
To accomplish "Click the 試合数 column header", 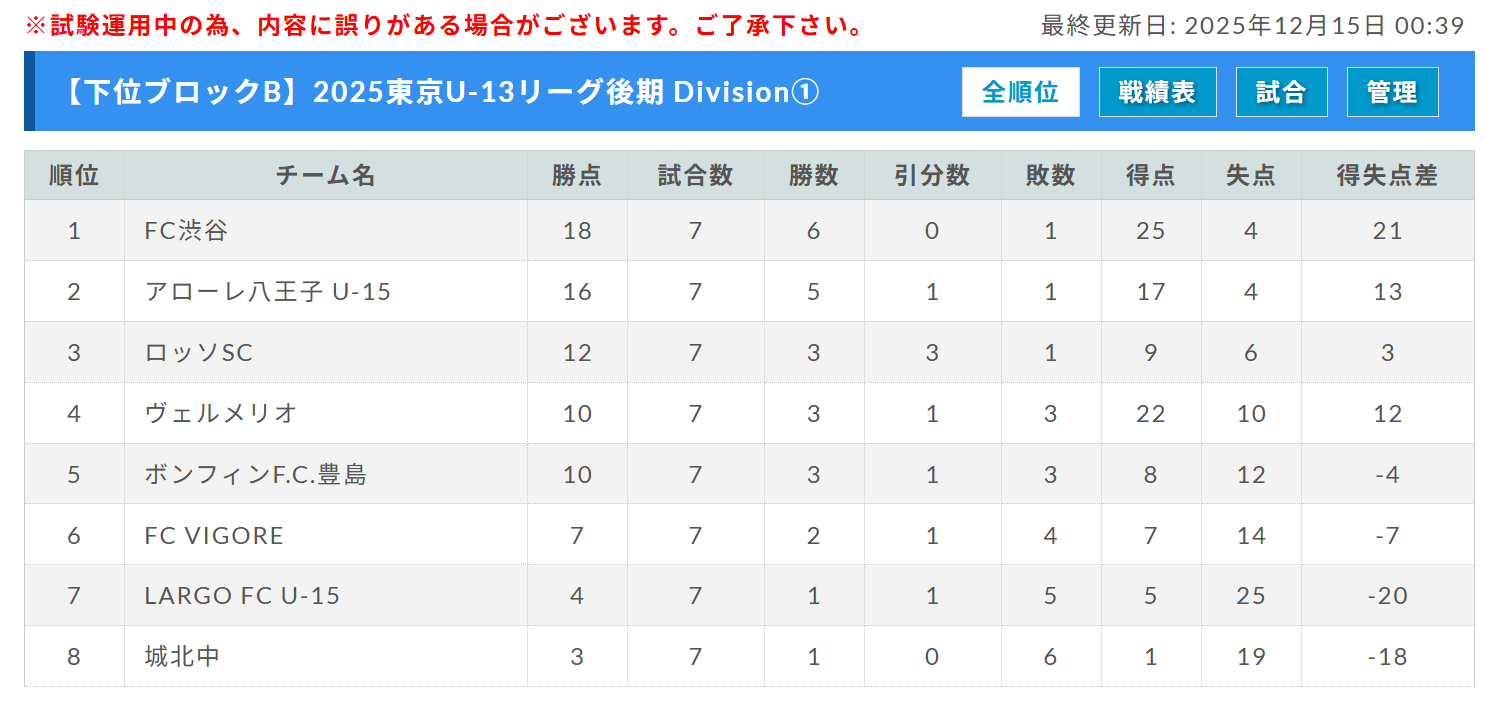I will click(x=695, y=176).
